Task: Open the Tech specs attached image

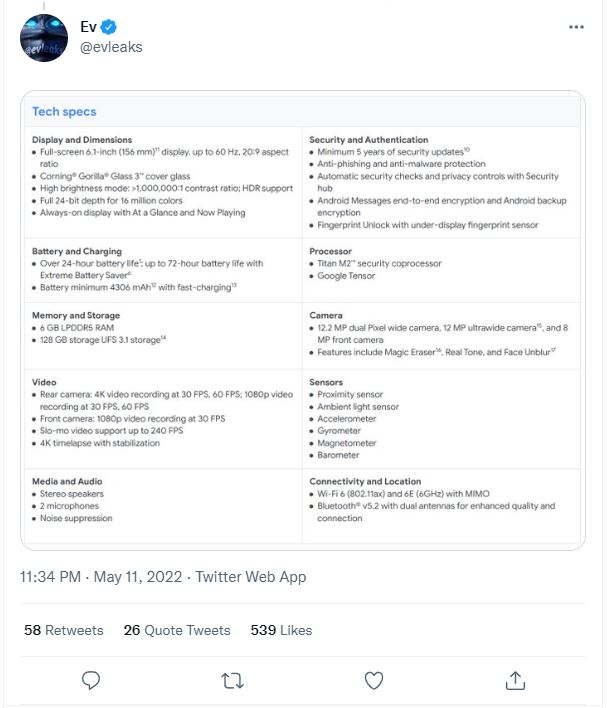Action: (x=302, y=320)
